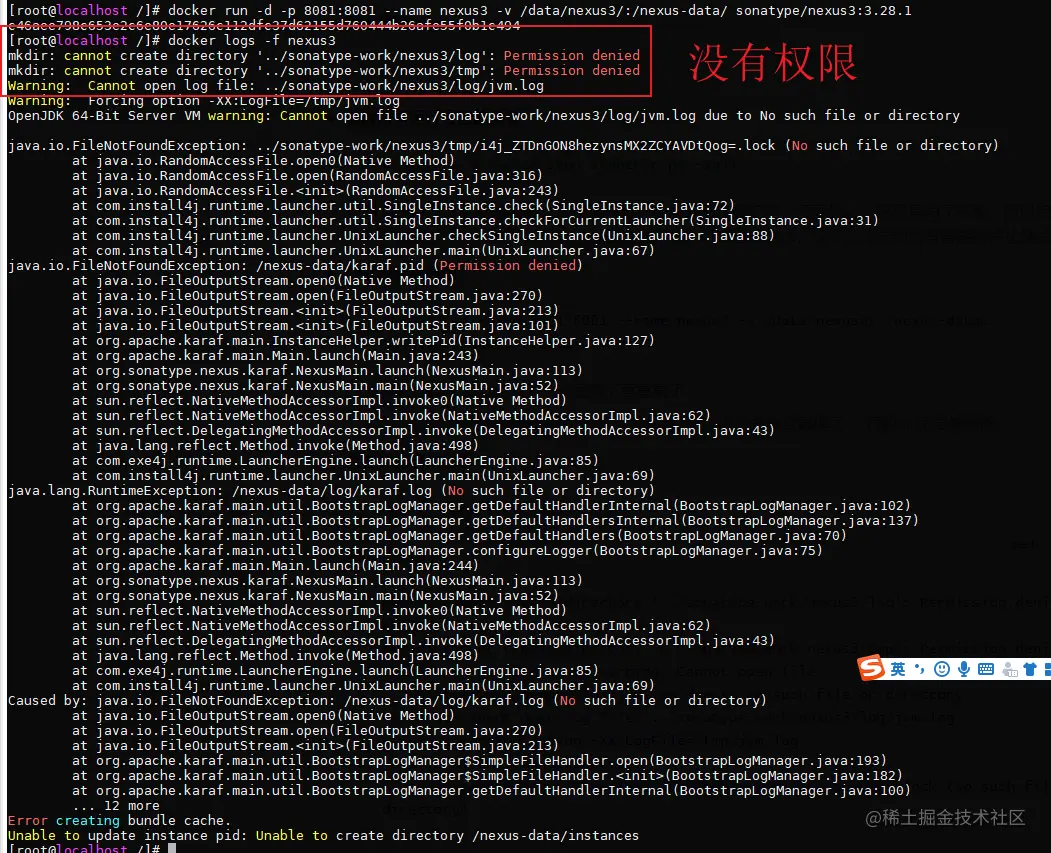1051x853 pixels.
Task: Click 'checkSingleInstance(UnixLauncher.java:88)' line
Action: [x=424, y=235]
